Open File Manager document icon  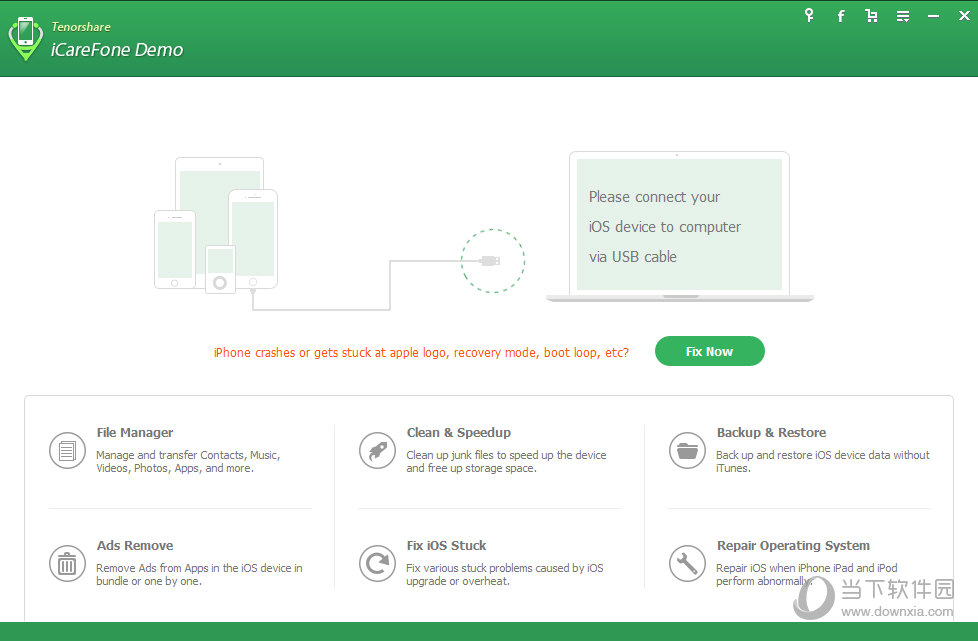(67, 450)
